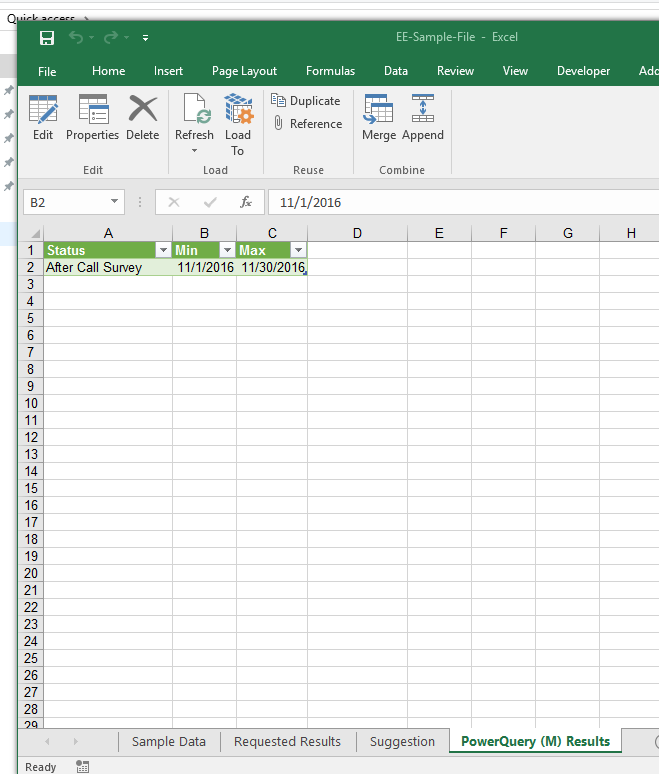Screen dimensions: 659x774
Task: Click the Load To icon
Action: [238, 110]
